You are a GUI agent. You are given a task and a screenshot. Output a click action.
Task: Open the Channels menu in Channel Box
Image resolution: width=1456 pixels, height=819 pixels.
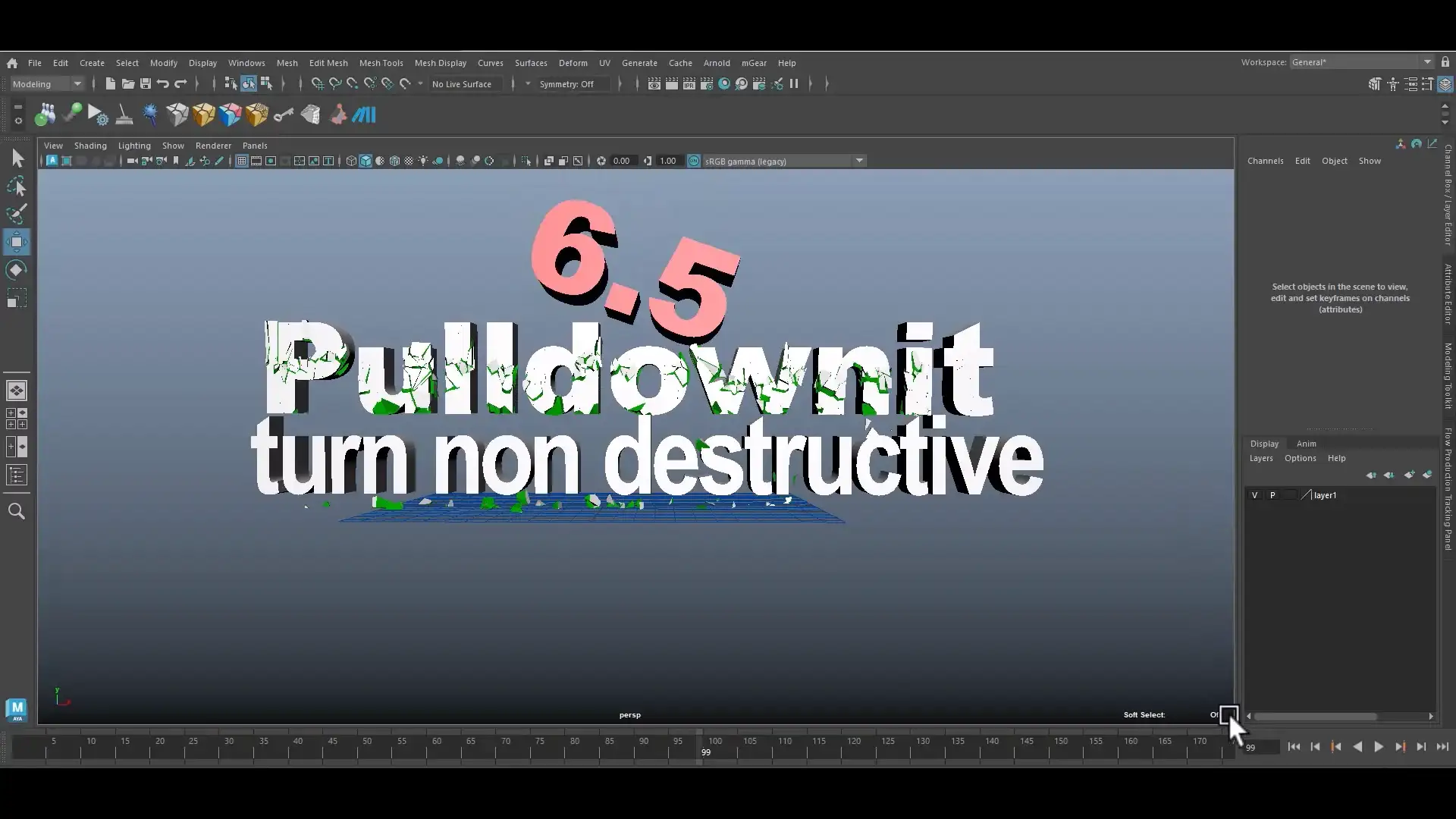coord(1265,161)
